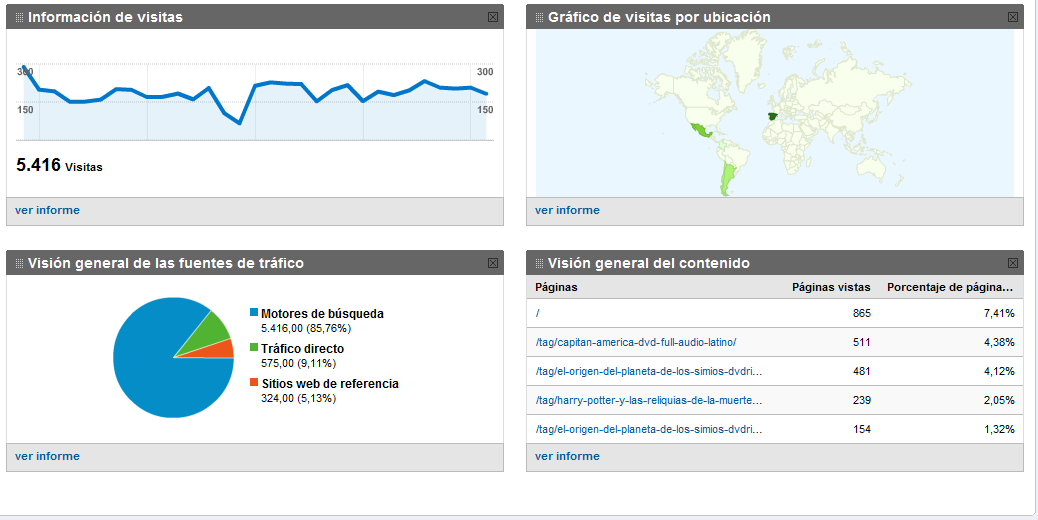This screenshot has height=520, width=1038.
Task: Click the 239 page views value
Action: click(862, 401)
